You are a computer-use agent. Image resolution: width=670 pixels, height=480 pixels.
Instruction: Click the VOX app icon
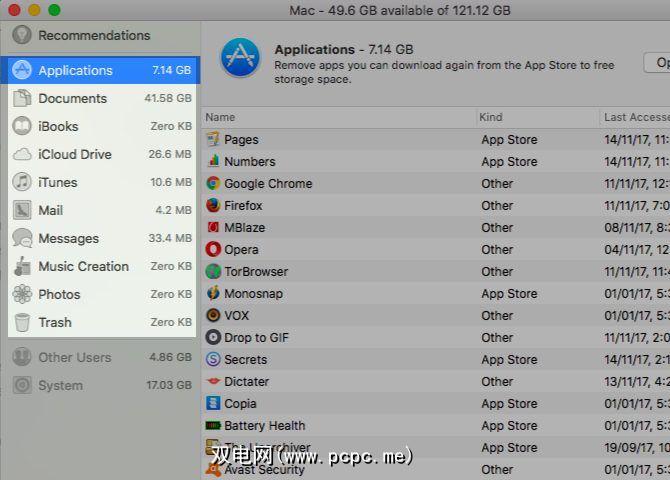click(x=213, y=315)
